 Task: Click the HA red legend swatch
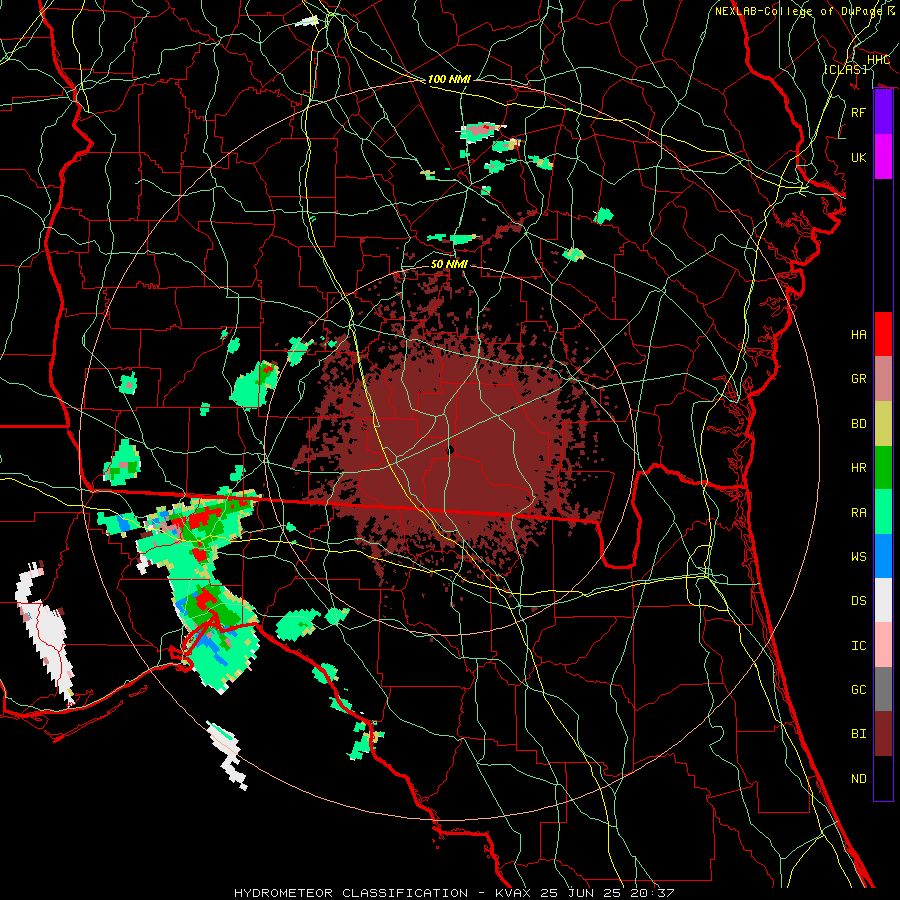(x=883, y=334)
